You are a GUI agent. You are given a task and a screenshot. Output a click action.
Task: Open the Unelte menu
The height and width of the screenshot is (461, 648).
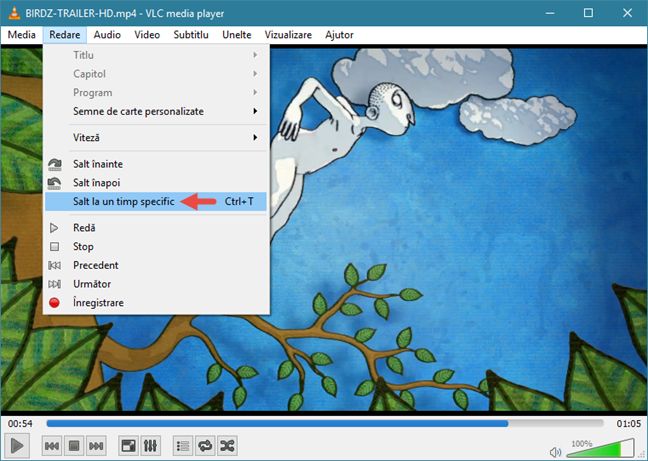coord(237,35)
